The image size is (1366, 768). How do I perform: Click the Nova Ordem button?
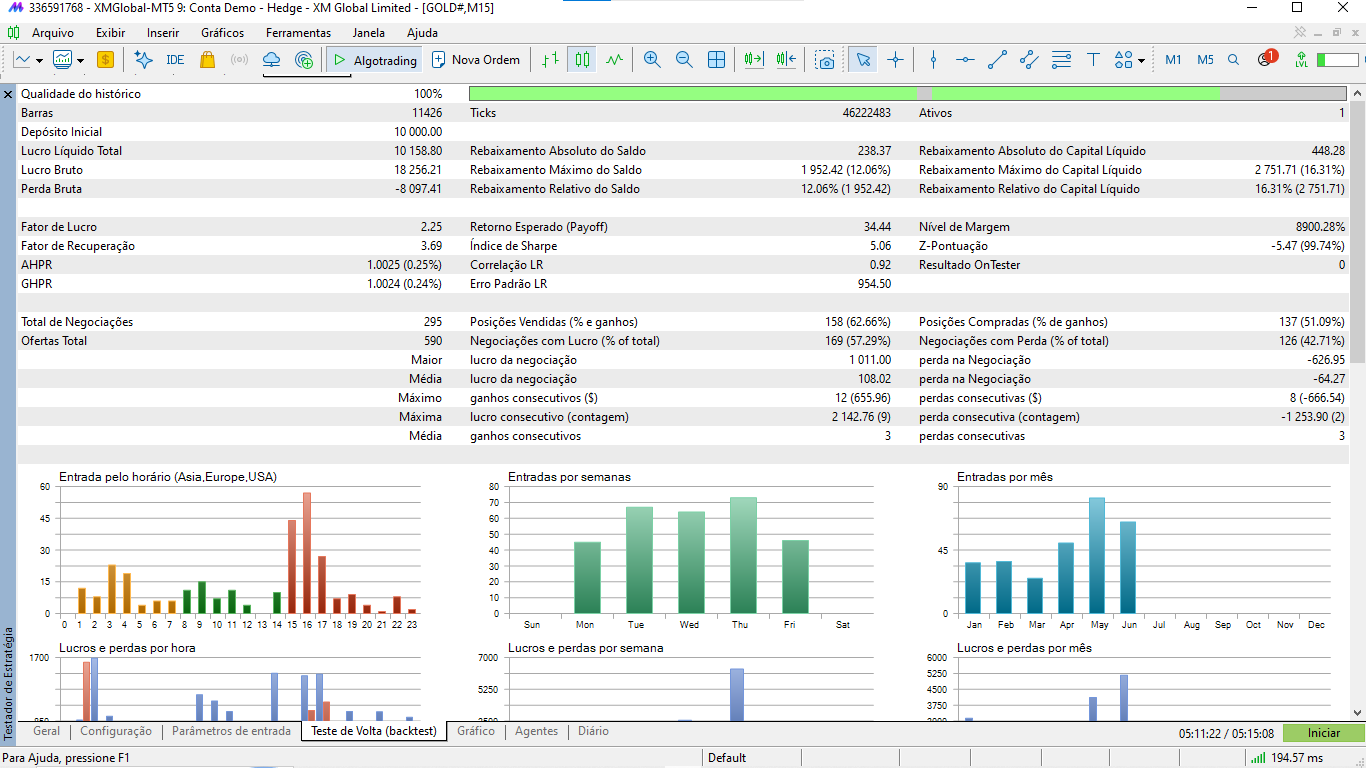pyautogui.click(x=476, y=60)
